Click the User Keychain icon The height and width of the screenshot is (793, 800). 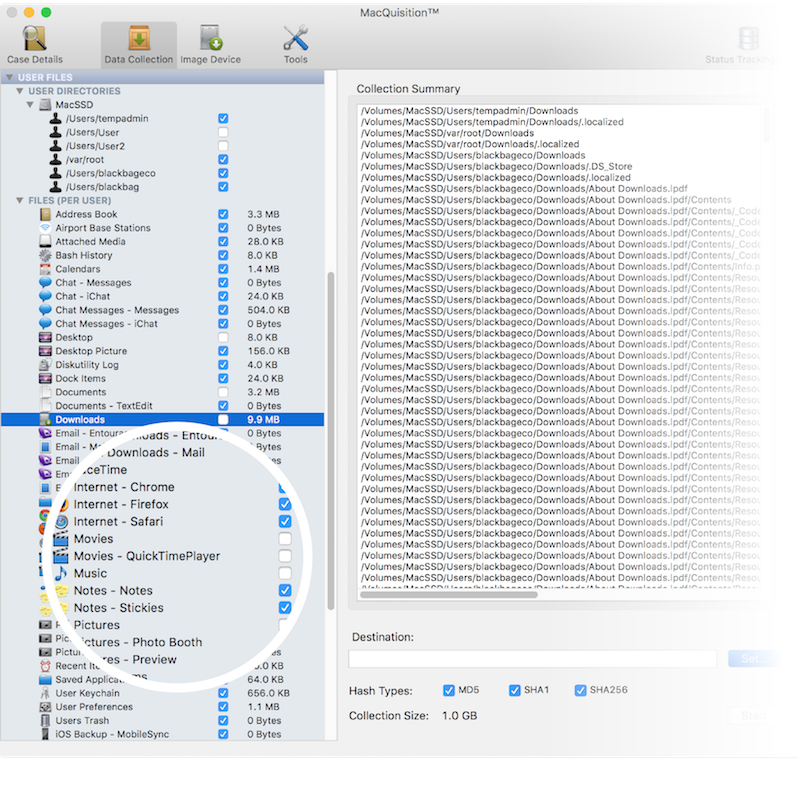click(45, 693)
